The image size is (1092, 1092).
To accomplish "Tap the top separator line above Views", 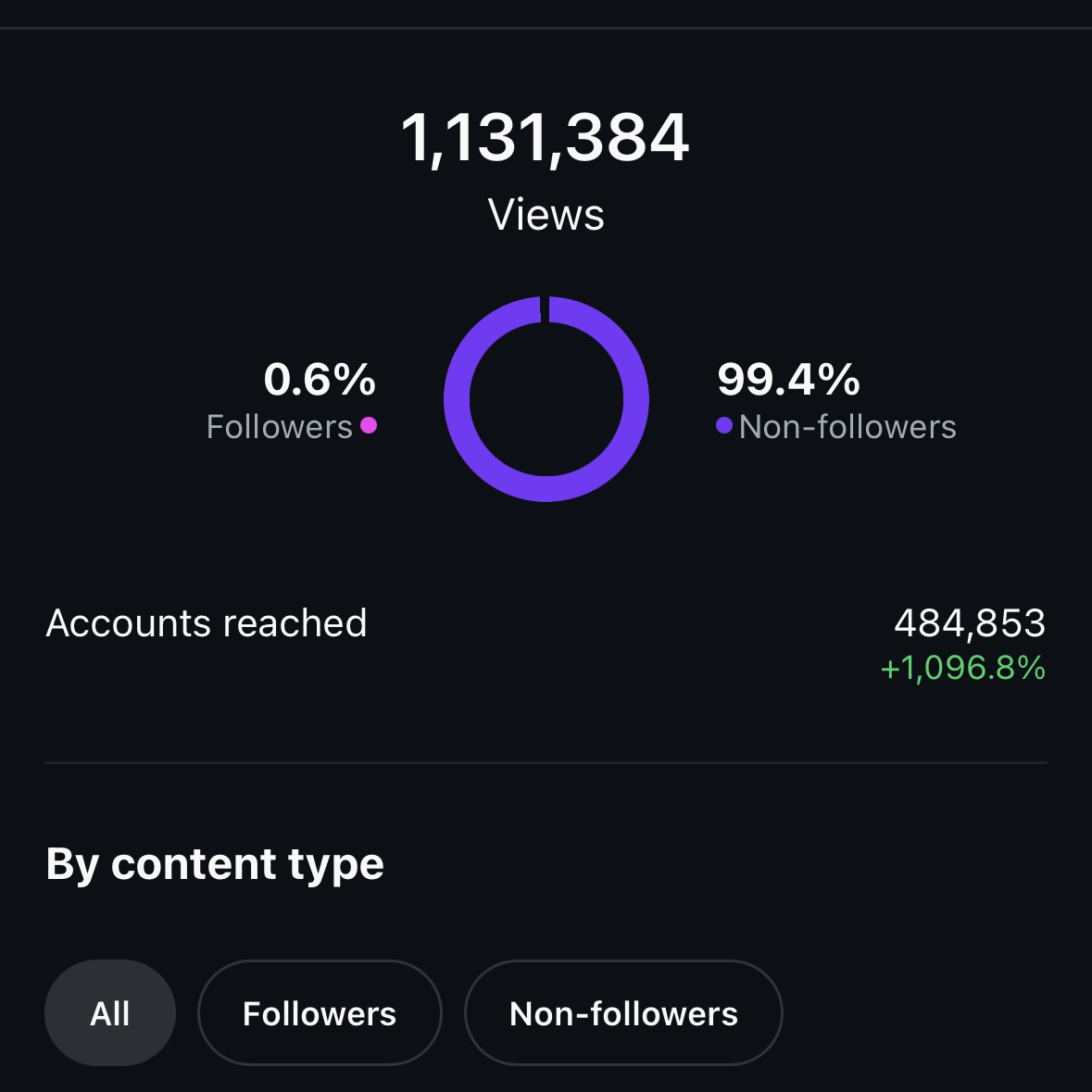I will (x=546, y=28).
